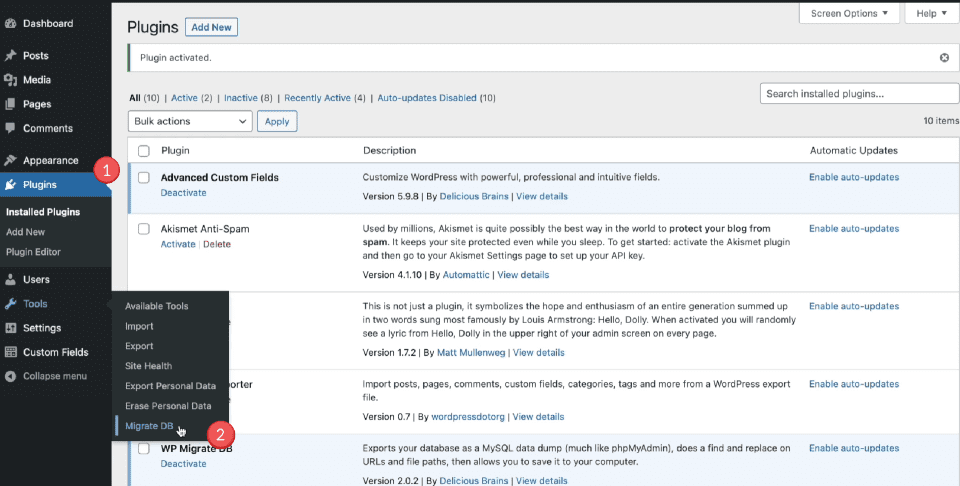Open Media via its sidebar icon
Image resolution: width=960 pixels, height=486 pixels.
click(10, 80)
